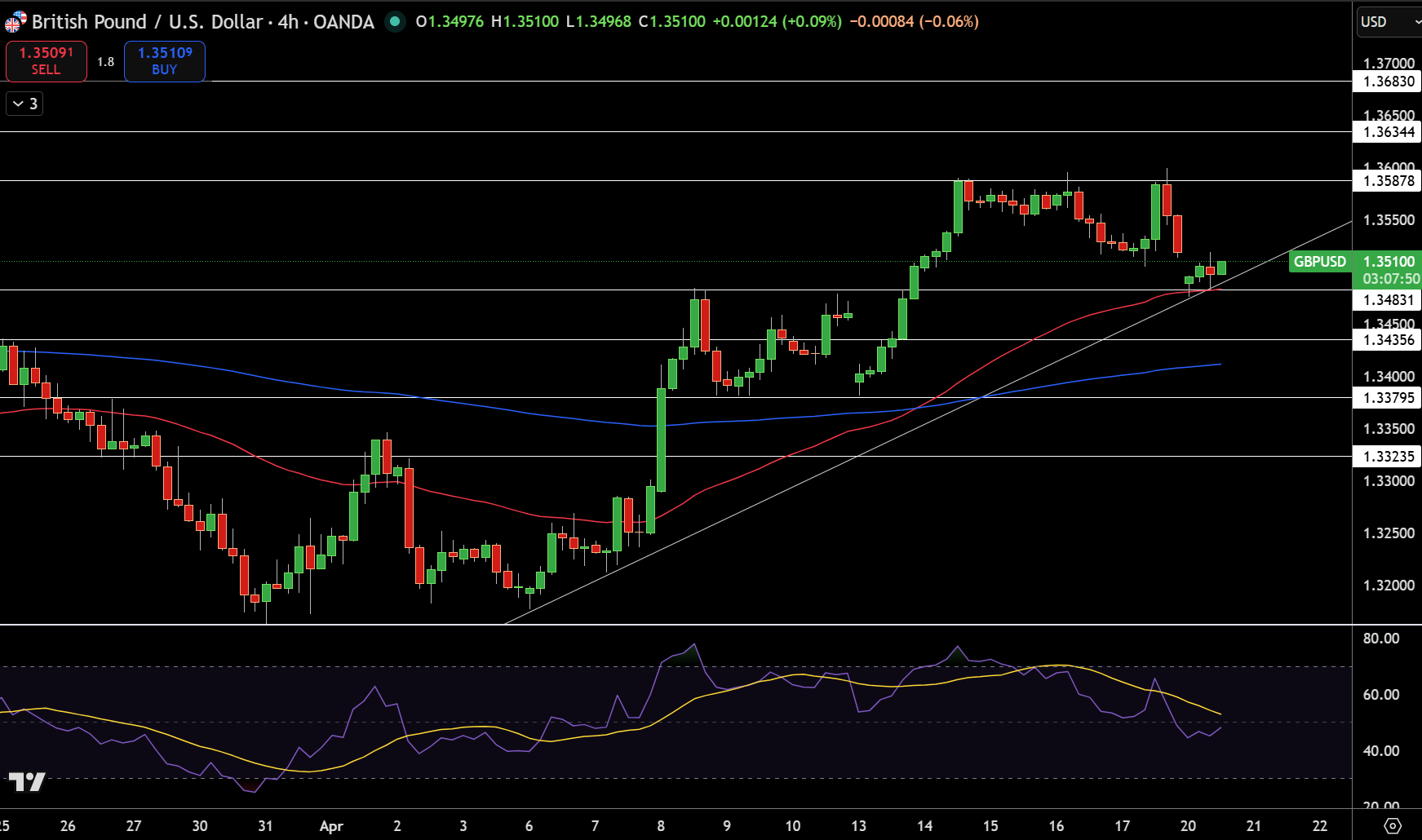Viewport: 1422px width, 840px height.
Task: Select the 1.33795 horizontal line price label
Action: (1387, 398)
